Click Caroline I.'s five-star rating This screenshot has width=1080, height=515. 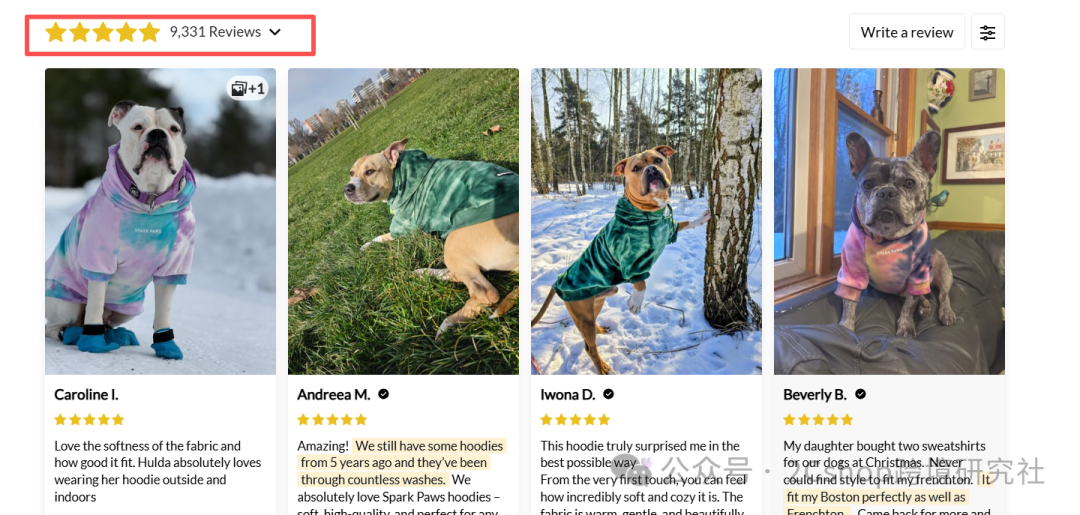(89, 419)
